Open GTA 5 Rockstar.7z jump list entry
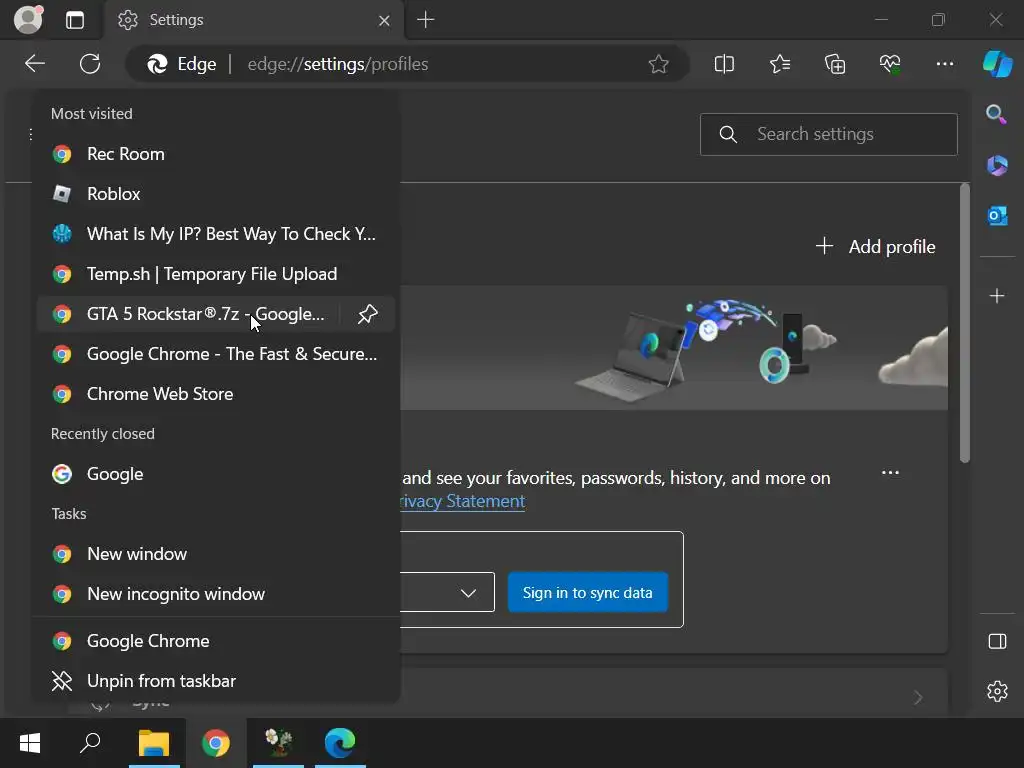This screenshot has height=768, width=1024. tap(188, 314)
